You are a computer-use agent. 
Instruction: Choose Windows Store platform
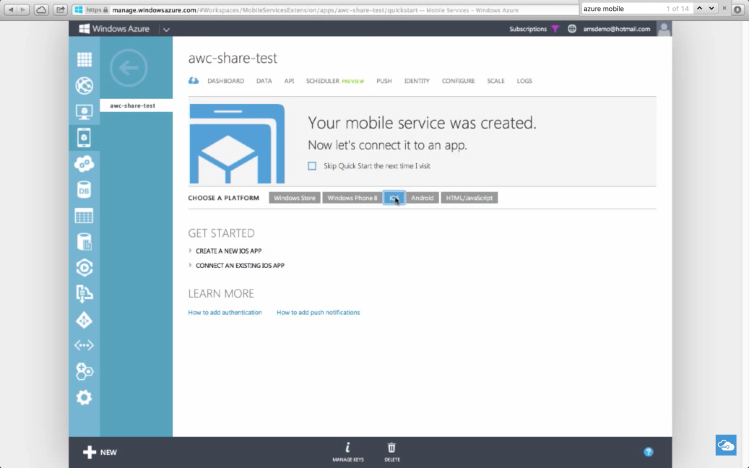294,198
